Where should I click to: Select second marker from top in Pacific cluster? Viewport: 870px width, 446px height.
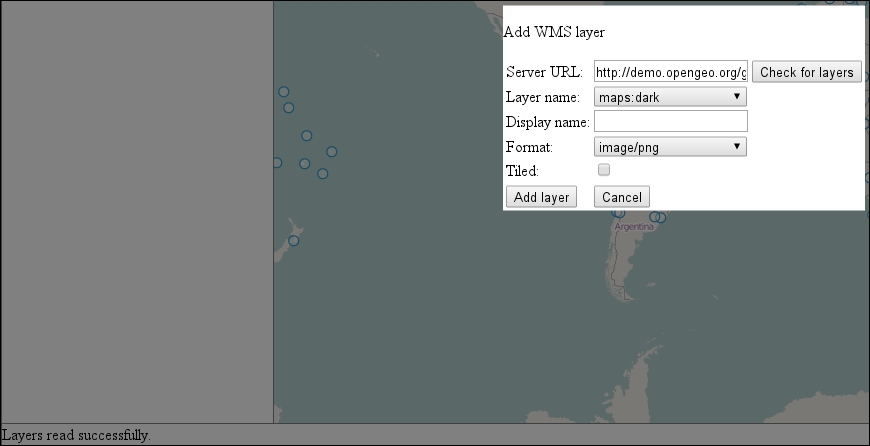tap(289, 108)
